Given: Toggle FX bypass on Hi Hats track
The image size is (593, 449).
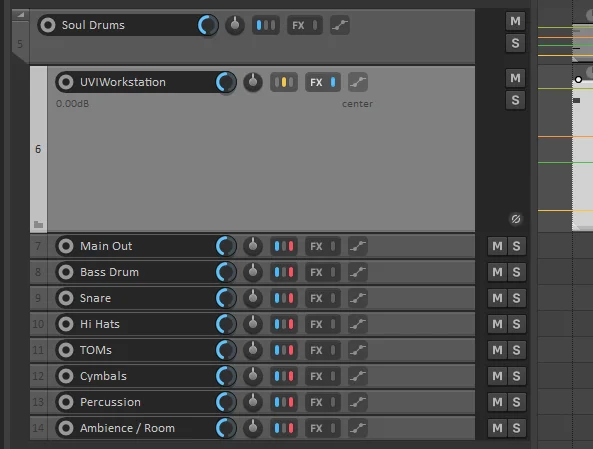Looking at the screenshot, I should click(x=333, y=324).
